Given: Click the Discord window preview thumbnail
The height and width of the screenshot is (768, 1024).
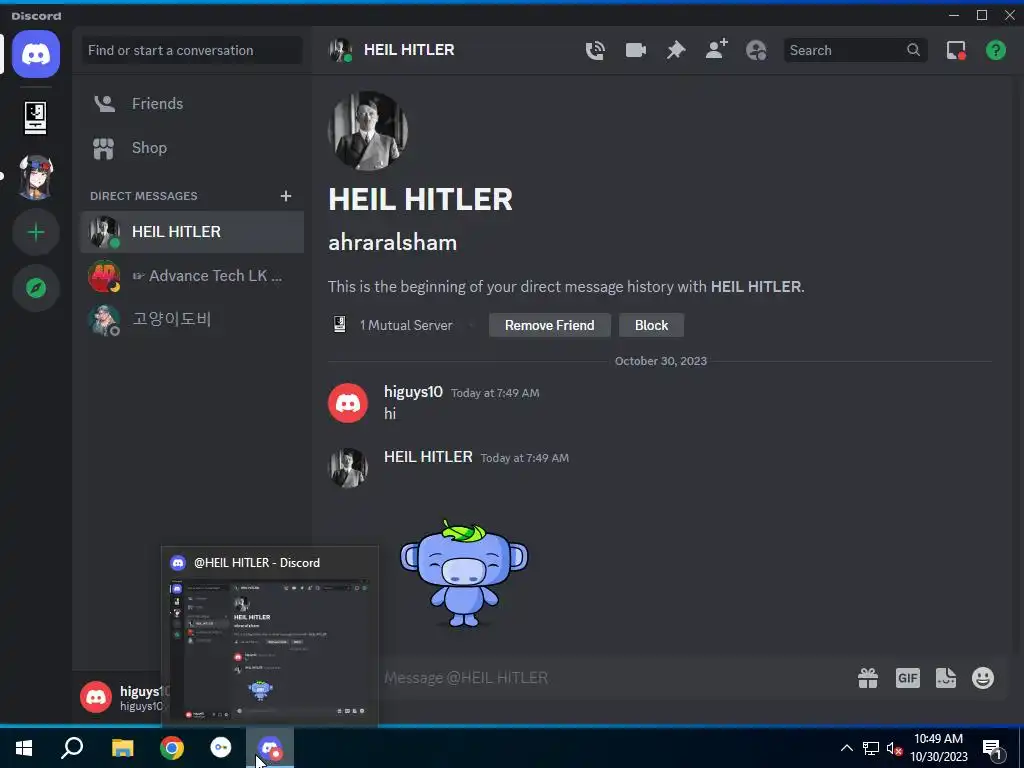Looking at the screenshot, I should [x=269, y=650].
